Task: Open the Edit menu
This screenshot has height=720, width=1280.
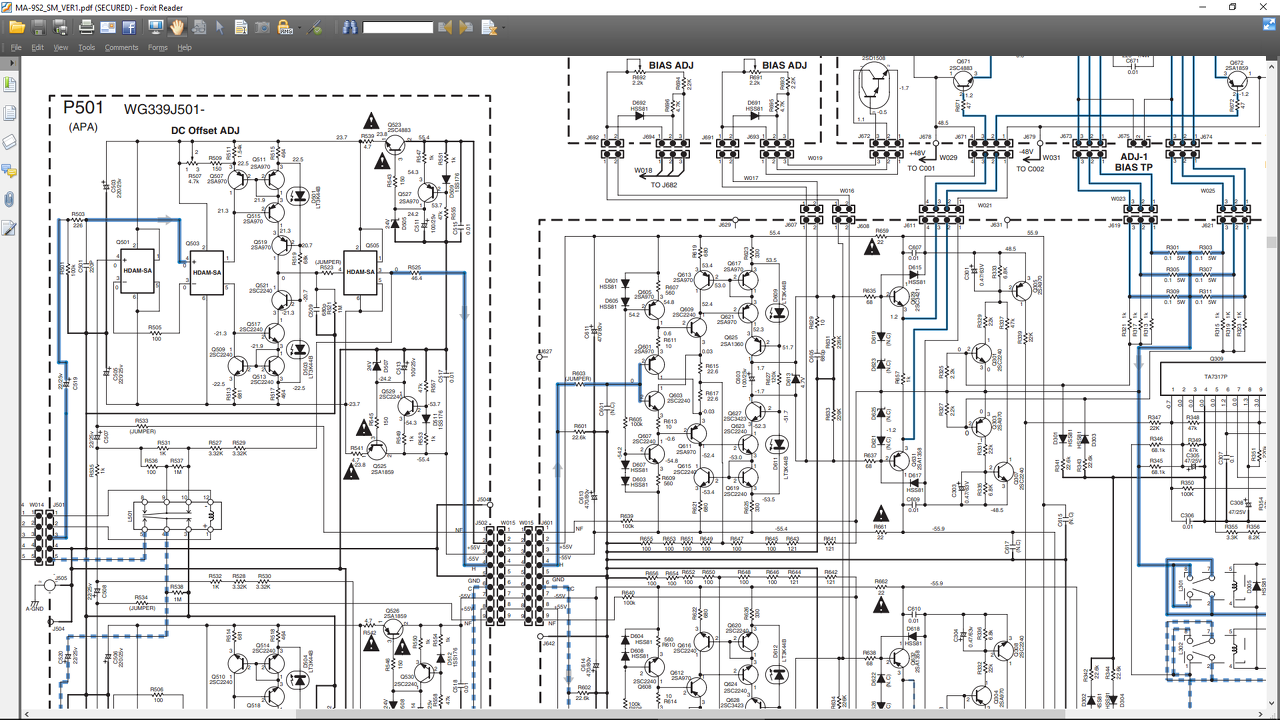Action: 37,47
